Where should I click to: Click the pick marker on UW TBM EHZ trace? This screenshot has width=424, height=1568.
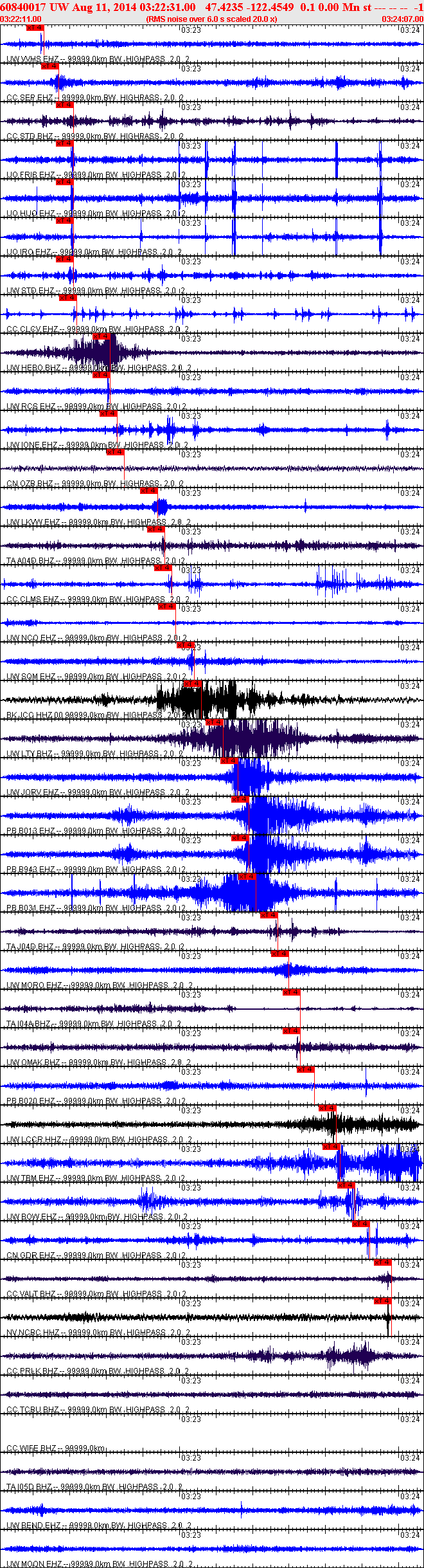coord(331,1146)
